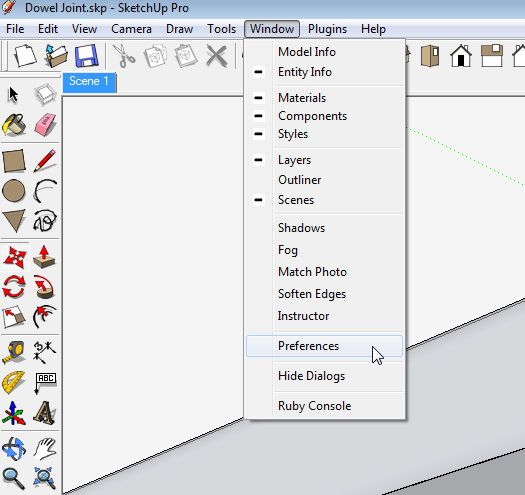
Task: Open the File menu
Action: (x=15, y=29)
